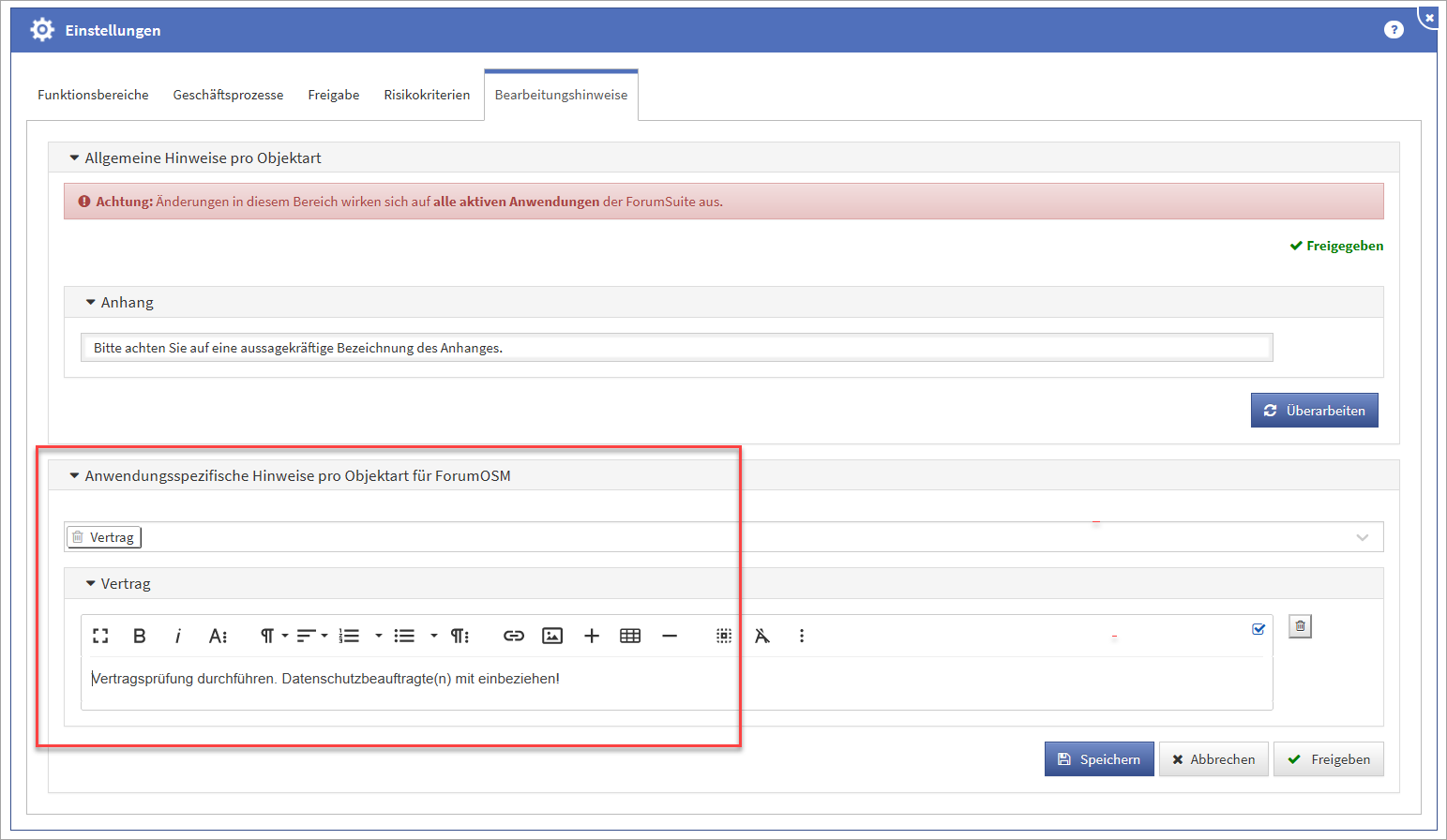The image size is (1447, 840).
Task: Insert a table in the editor
Action: pyautogui.click(x=630, y=636)
